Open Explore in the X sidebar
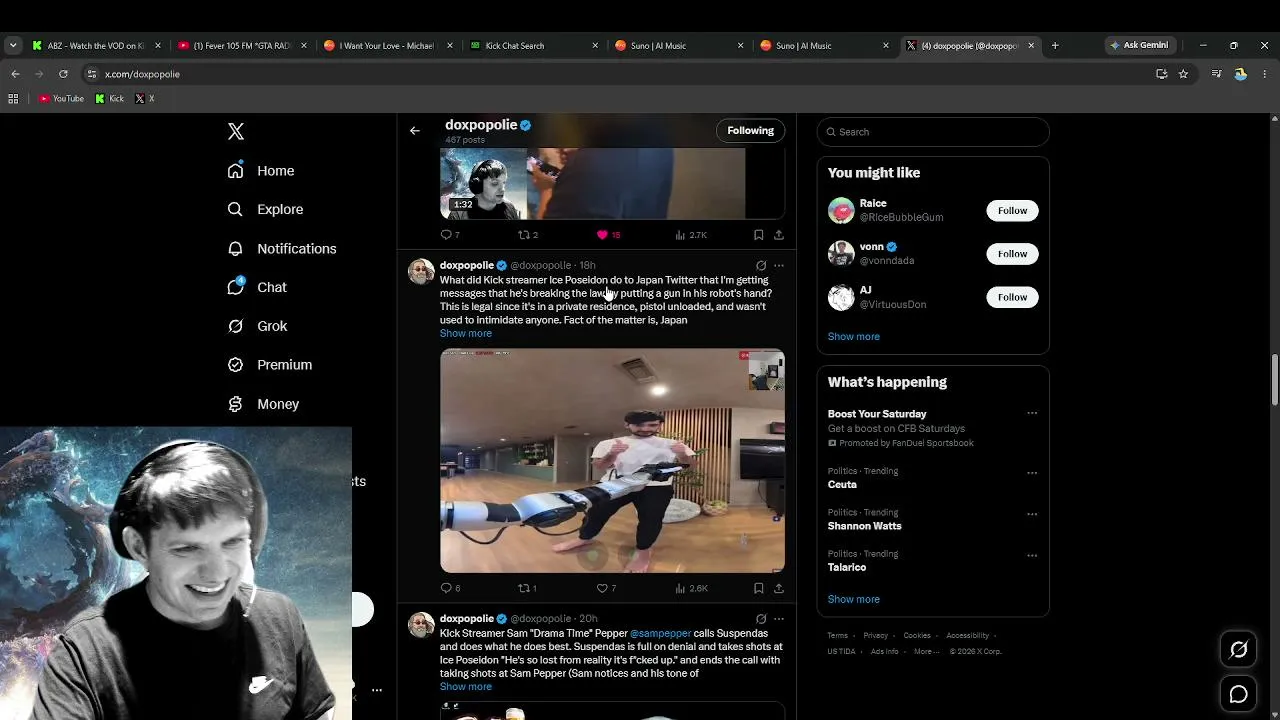The image size is (1280, 720). [265, 209]
